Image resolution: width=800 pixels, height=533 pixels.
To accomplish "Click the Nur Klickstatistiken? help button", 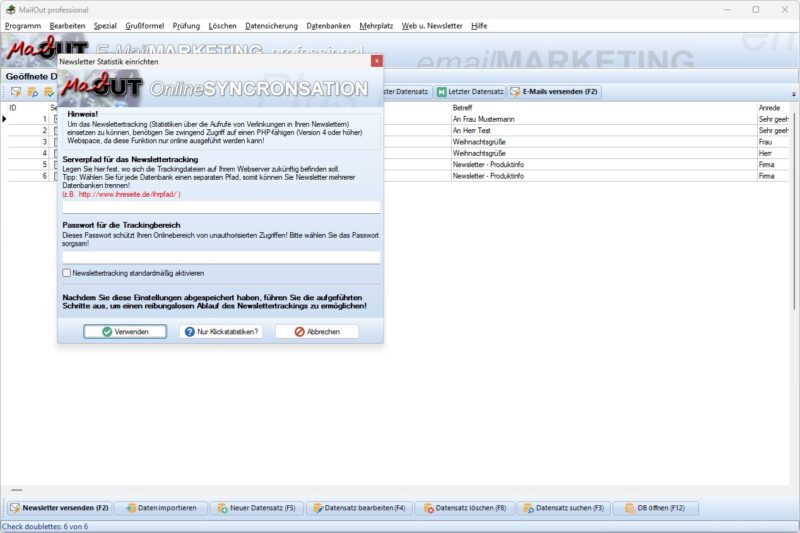I will point(221,332).
